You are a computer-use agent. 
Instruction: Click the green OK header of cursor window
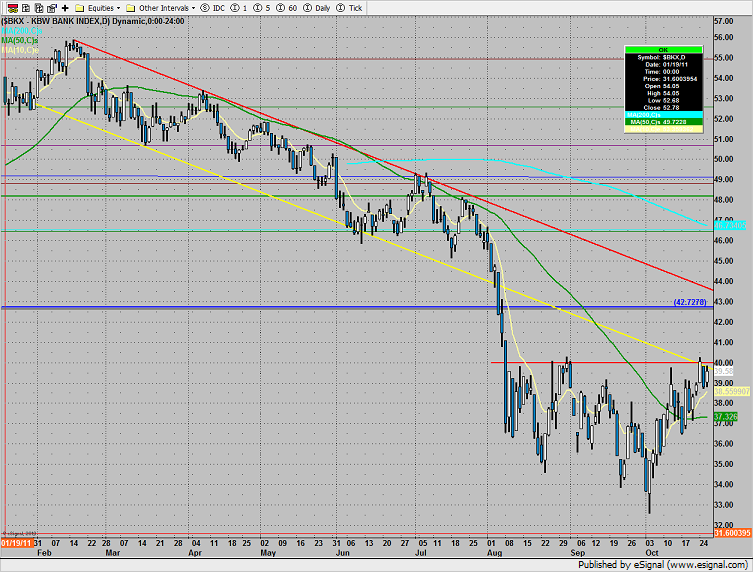click(663, 49)
